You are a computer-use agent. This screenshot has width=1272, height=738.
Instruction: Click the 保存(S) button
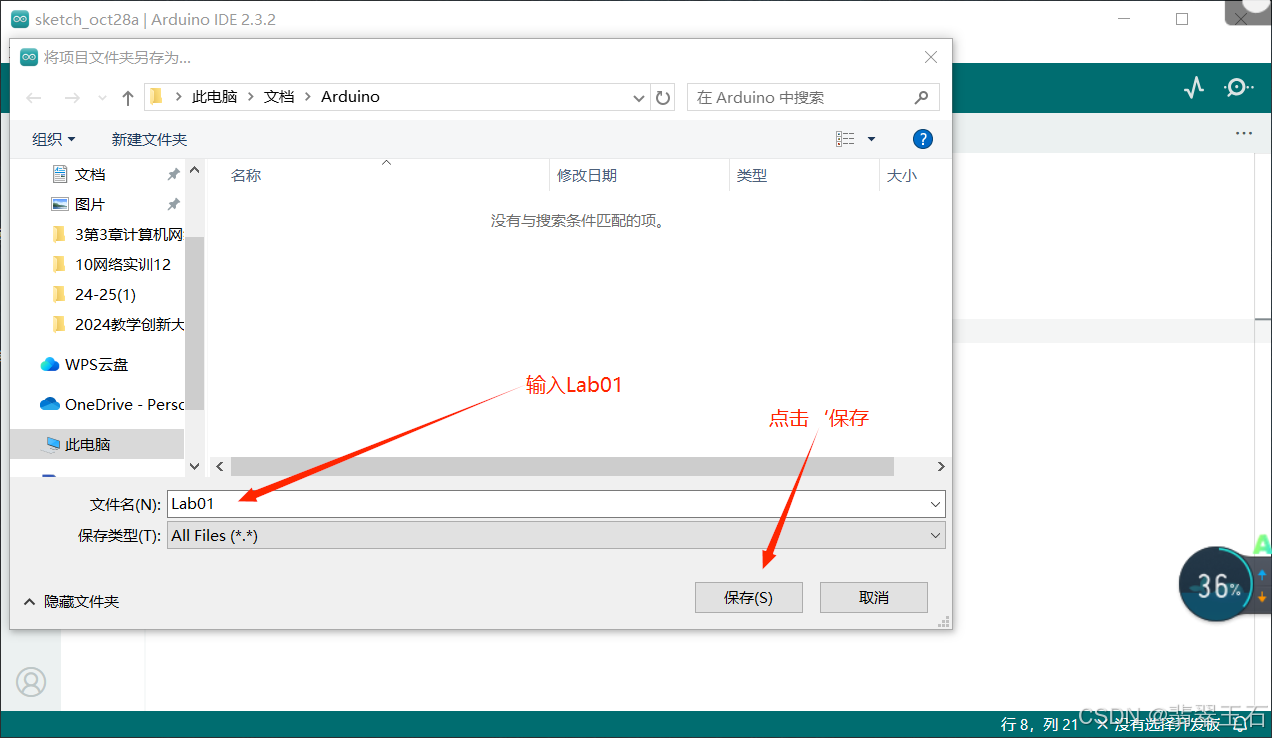click(748, 597)
